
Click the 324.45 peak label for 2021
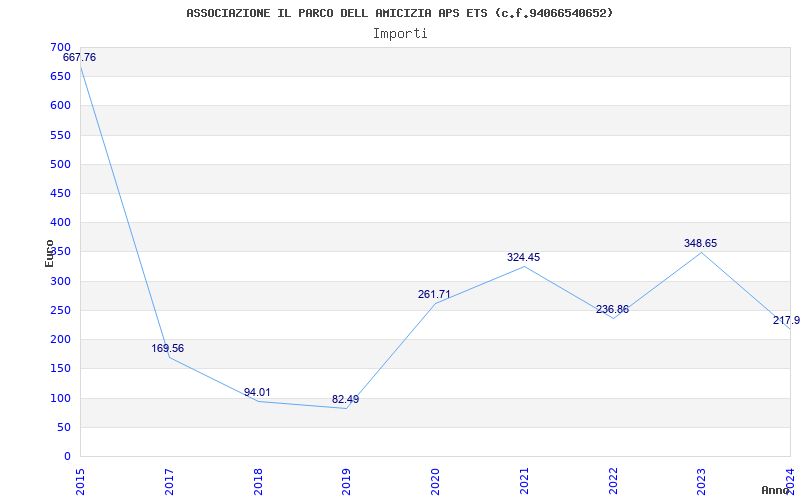click(x=523, y=258)
